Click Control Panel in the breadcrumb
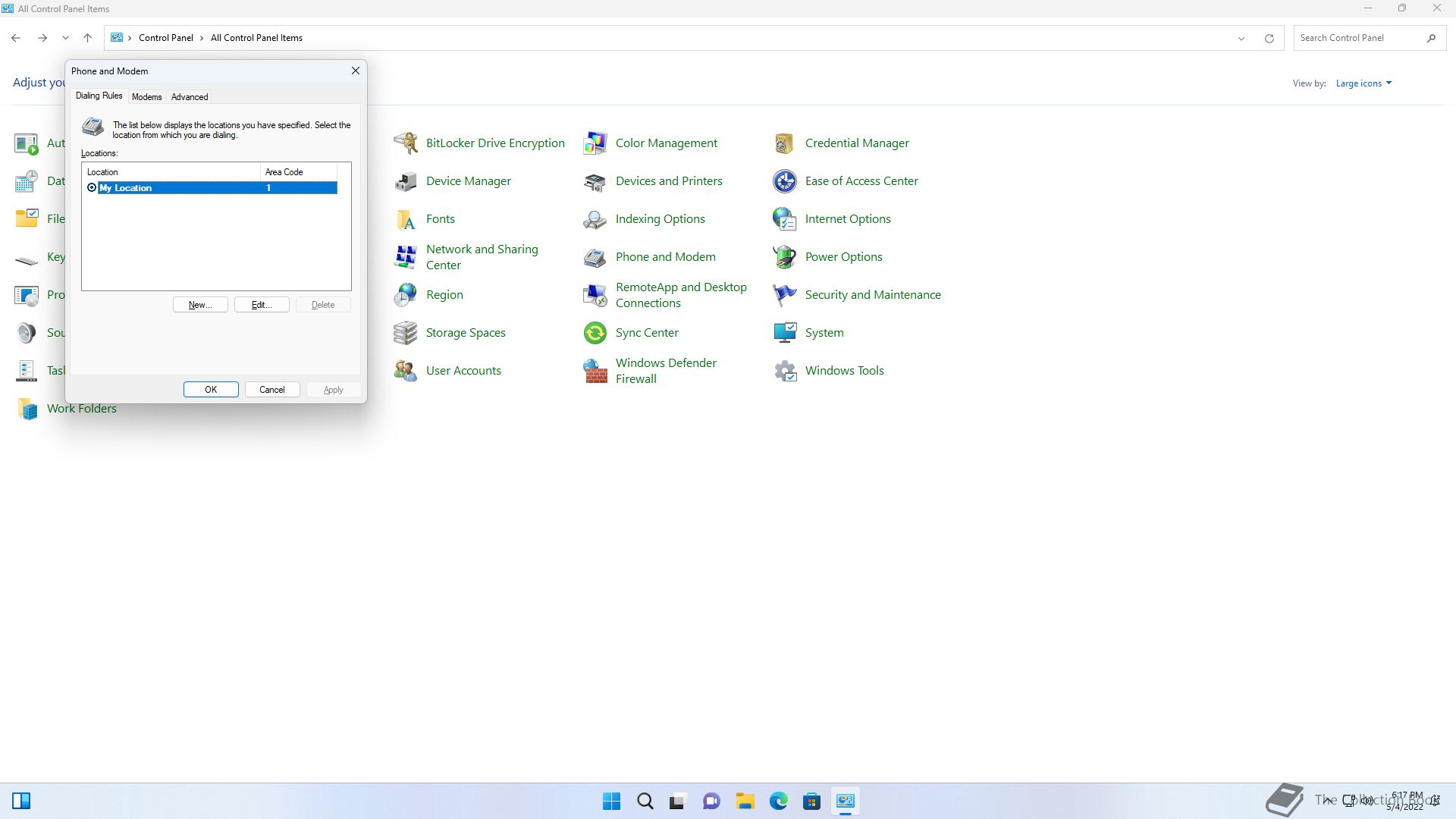Image resolution: width=1456 pixels, height=819 pixels. pos(166,38)
